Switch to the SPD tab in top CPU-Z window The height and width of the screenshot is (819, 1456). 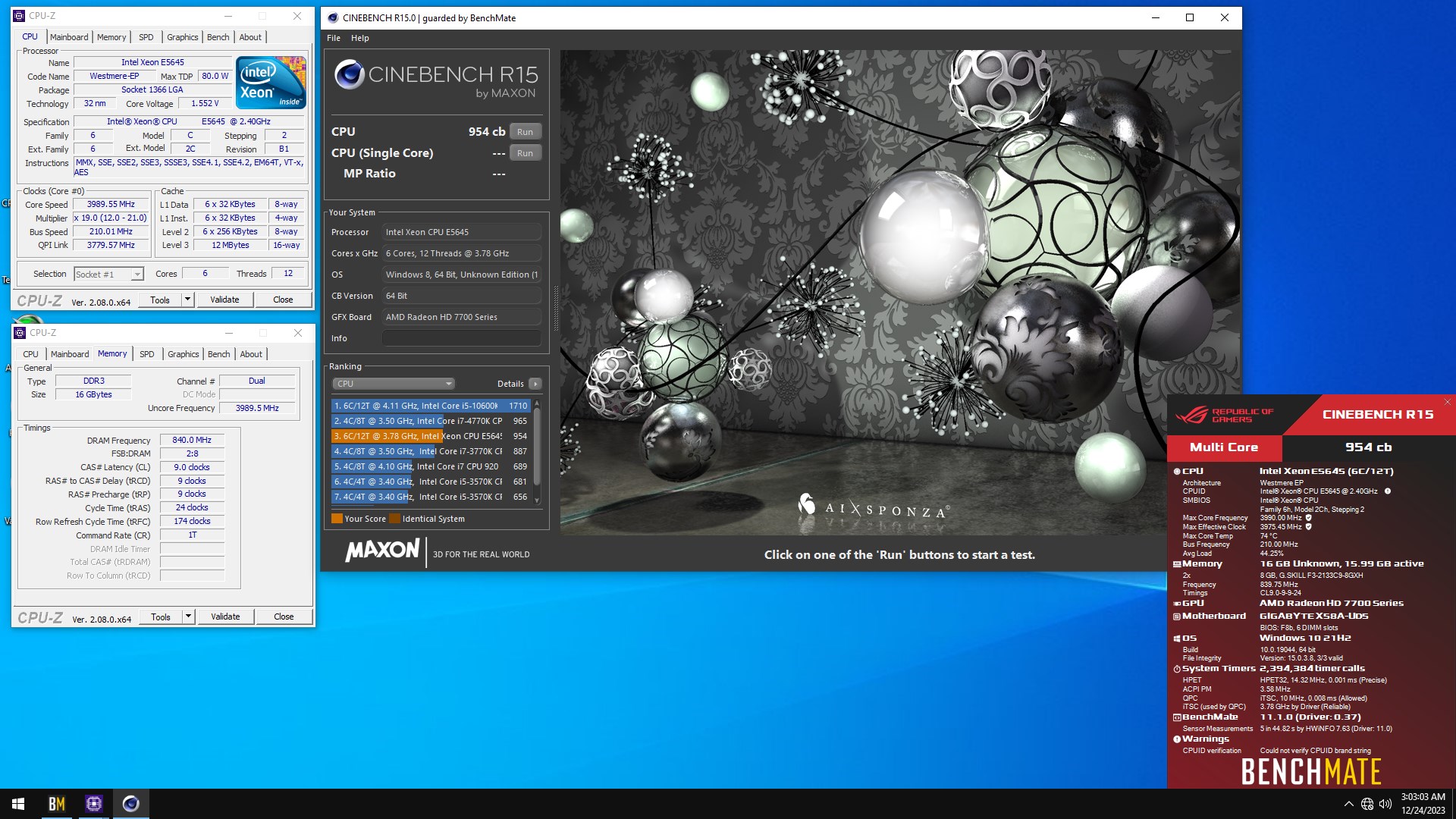146,37
